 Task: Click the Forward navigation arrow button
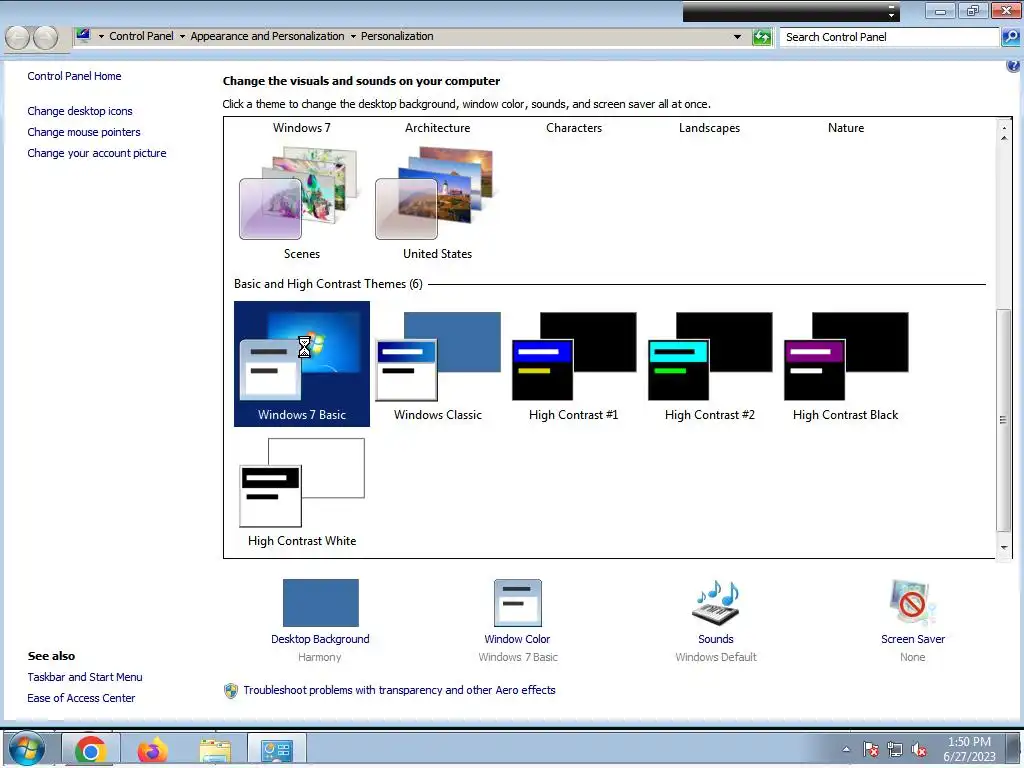click(45, 37)
